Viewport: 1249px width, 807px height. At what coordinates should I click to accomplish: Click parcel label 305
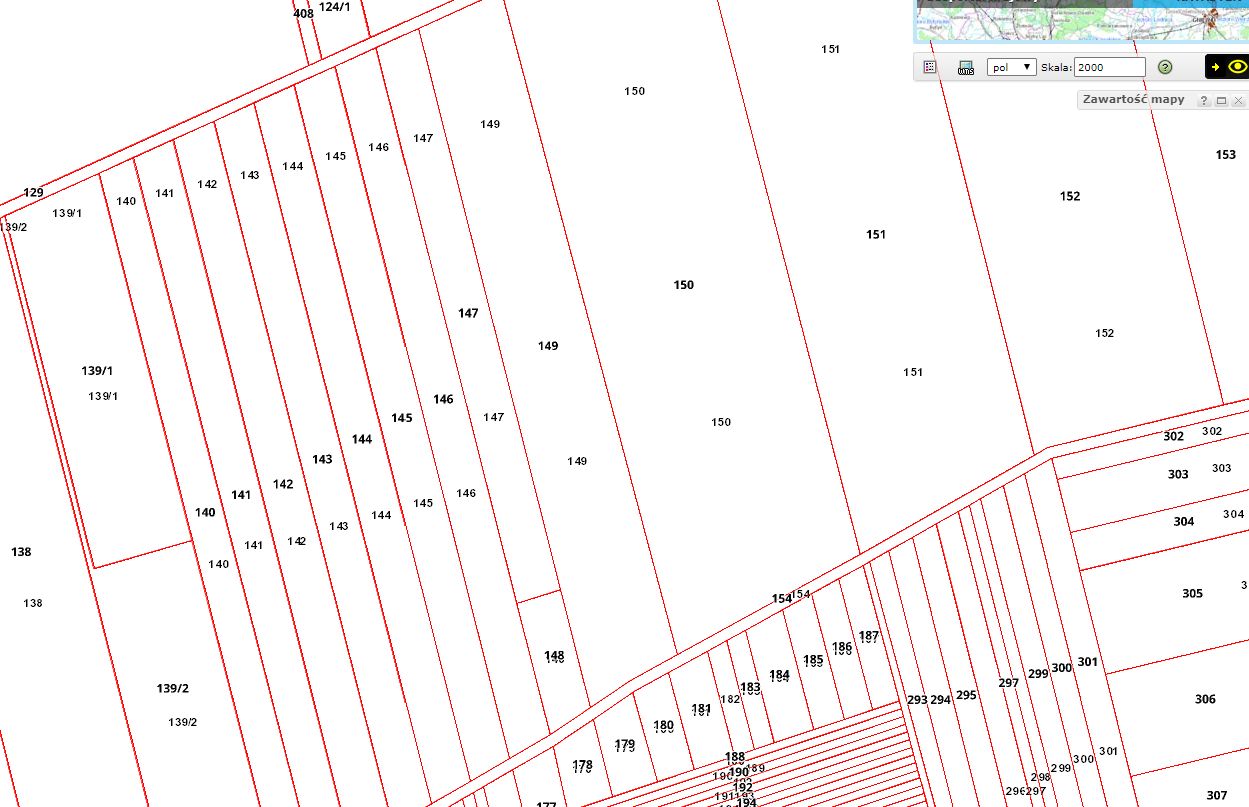1192,594
